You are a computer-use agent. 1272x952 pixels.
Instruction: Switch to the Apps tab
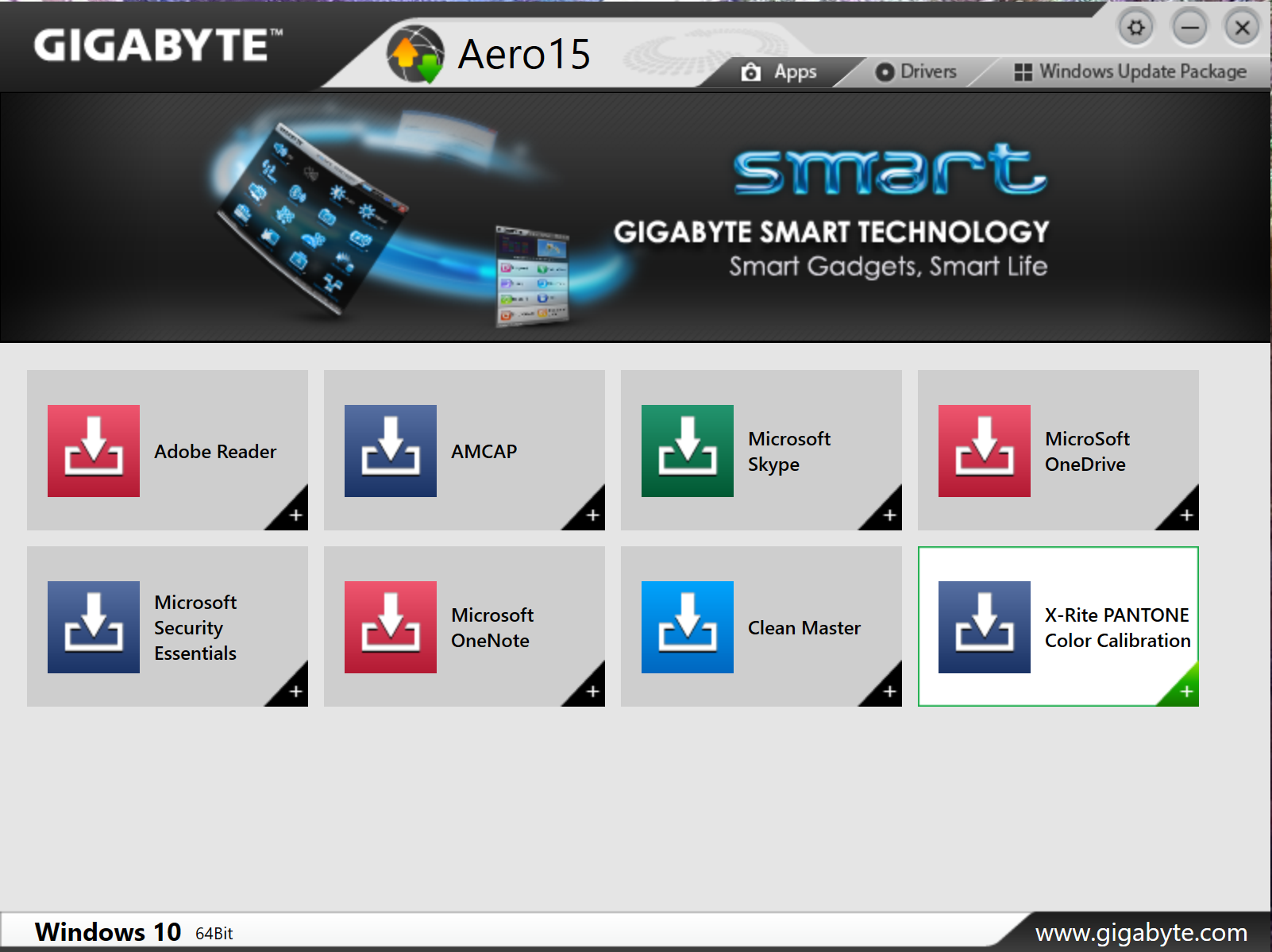pyautogui.click(x=780, y=72)
